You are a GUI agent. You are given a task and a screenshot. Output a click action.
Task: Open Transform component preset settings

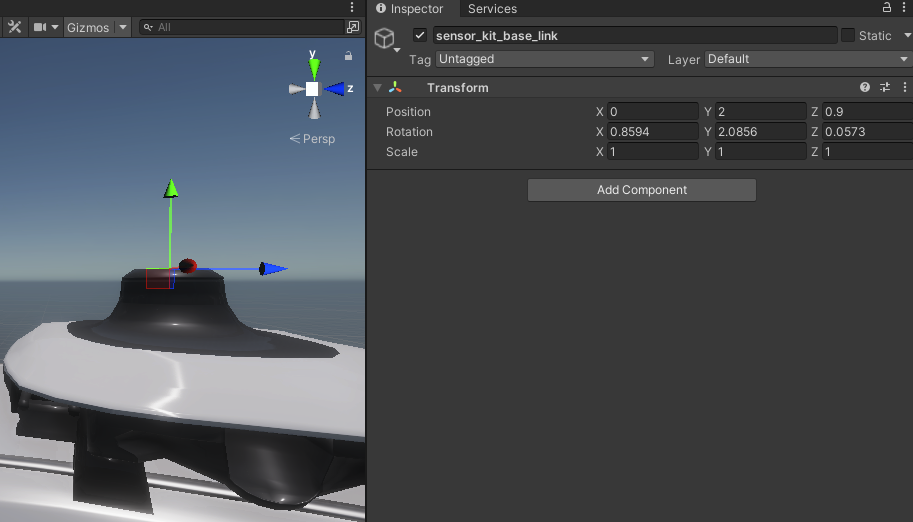pyautogui.click(x=885, y=88)
